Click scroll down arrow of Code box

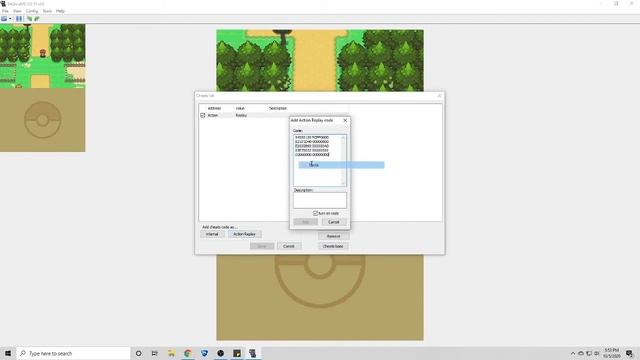tap(344, 184)
